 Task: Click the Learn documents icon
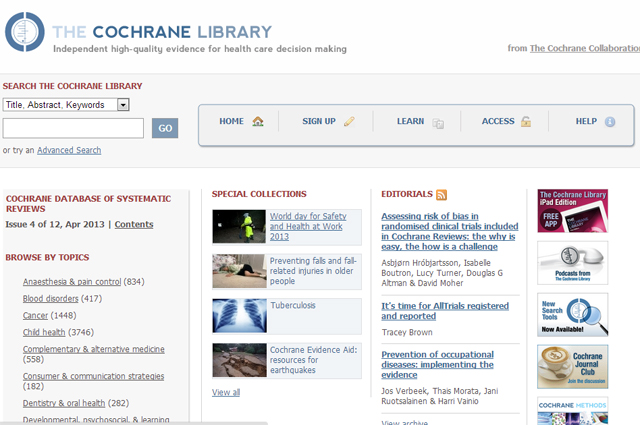(x=438, y=123)
